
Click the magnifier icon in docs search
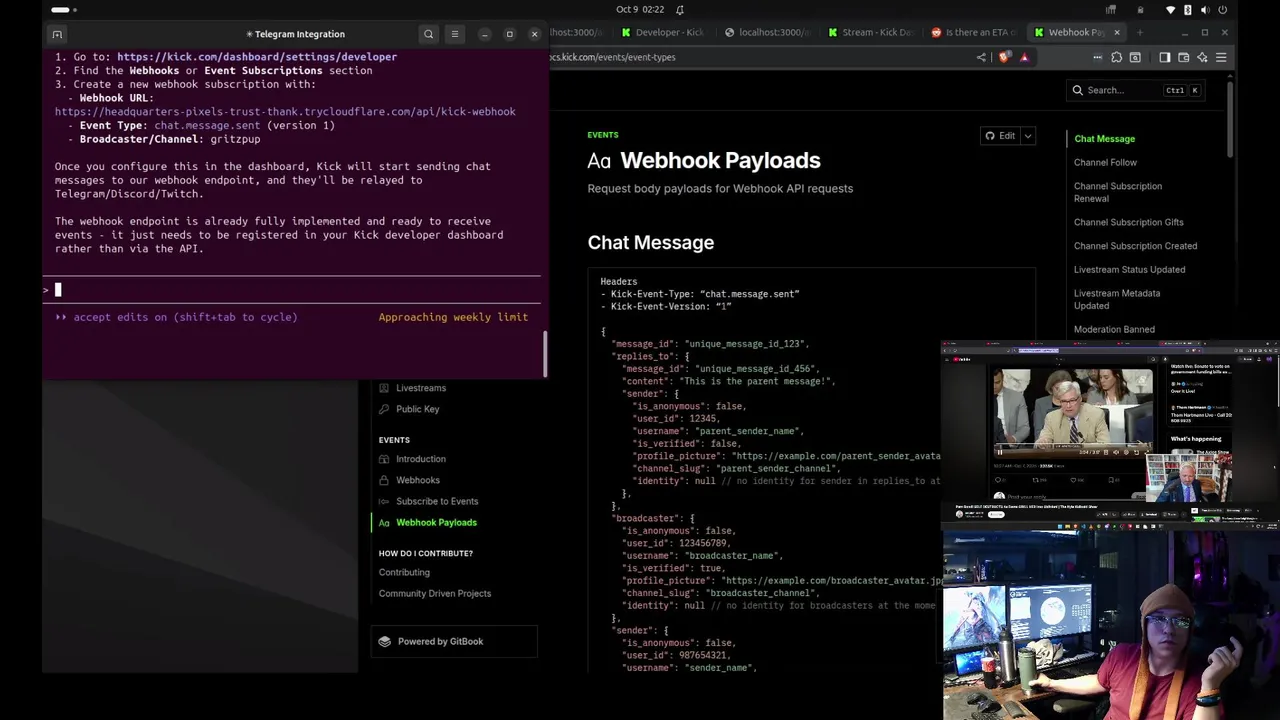point(1078,90)
